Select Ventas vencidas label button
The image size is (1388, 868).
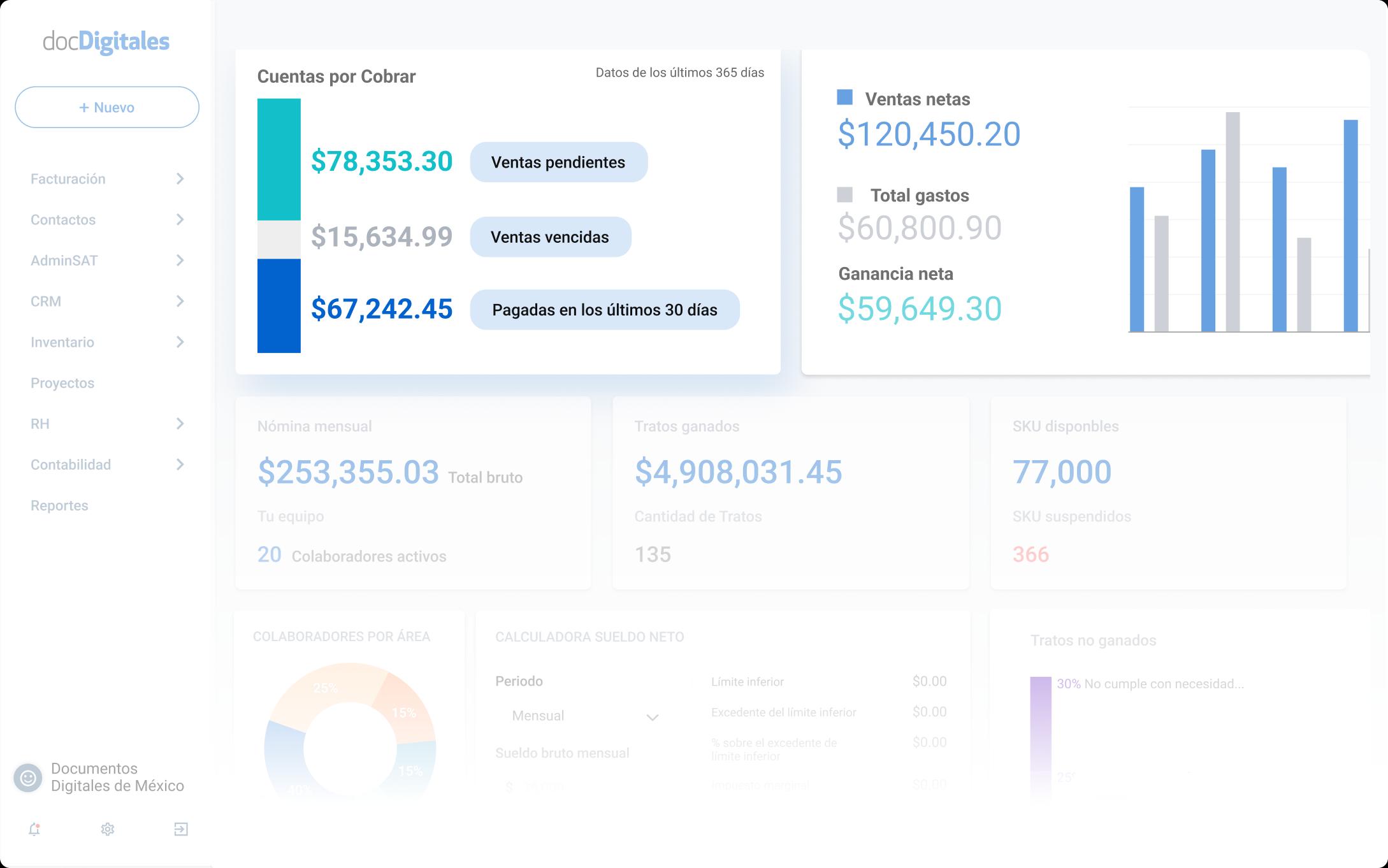tap(550, 237)
